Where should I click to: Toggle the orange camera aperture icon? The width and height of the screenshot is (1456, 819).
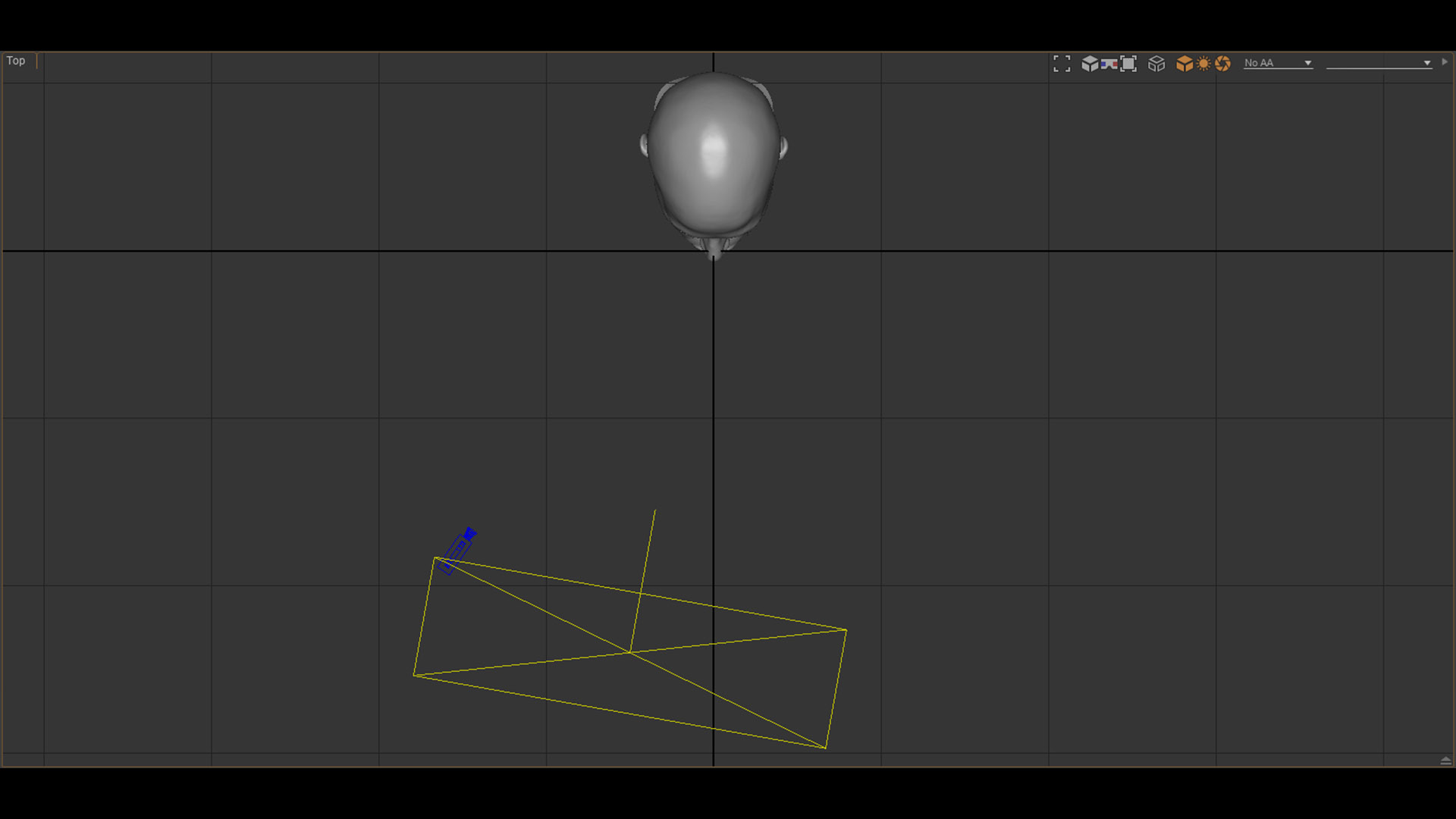point(1222,64)
